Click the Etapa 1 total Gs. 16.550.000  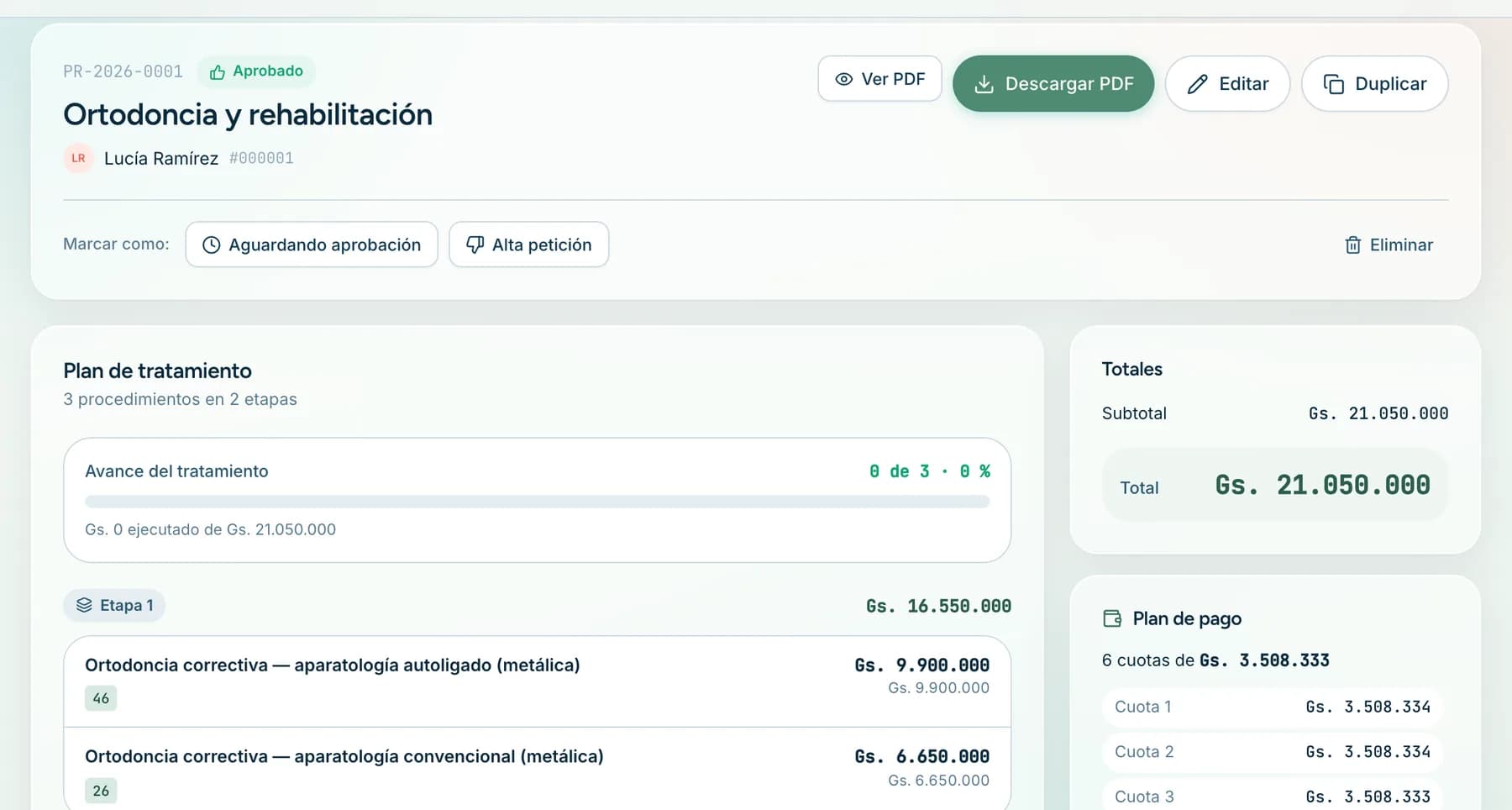[x=938, y=606]
